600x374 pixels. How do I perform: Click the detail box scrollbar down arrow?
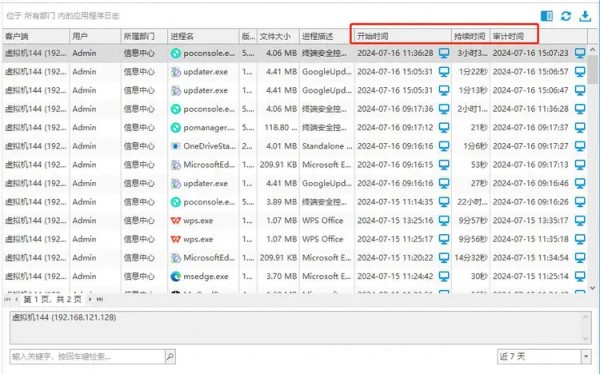click(585, 338)
